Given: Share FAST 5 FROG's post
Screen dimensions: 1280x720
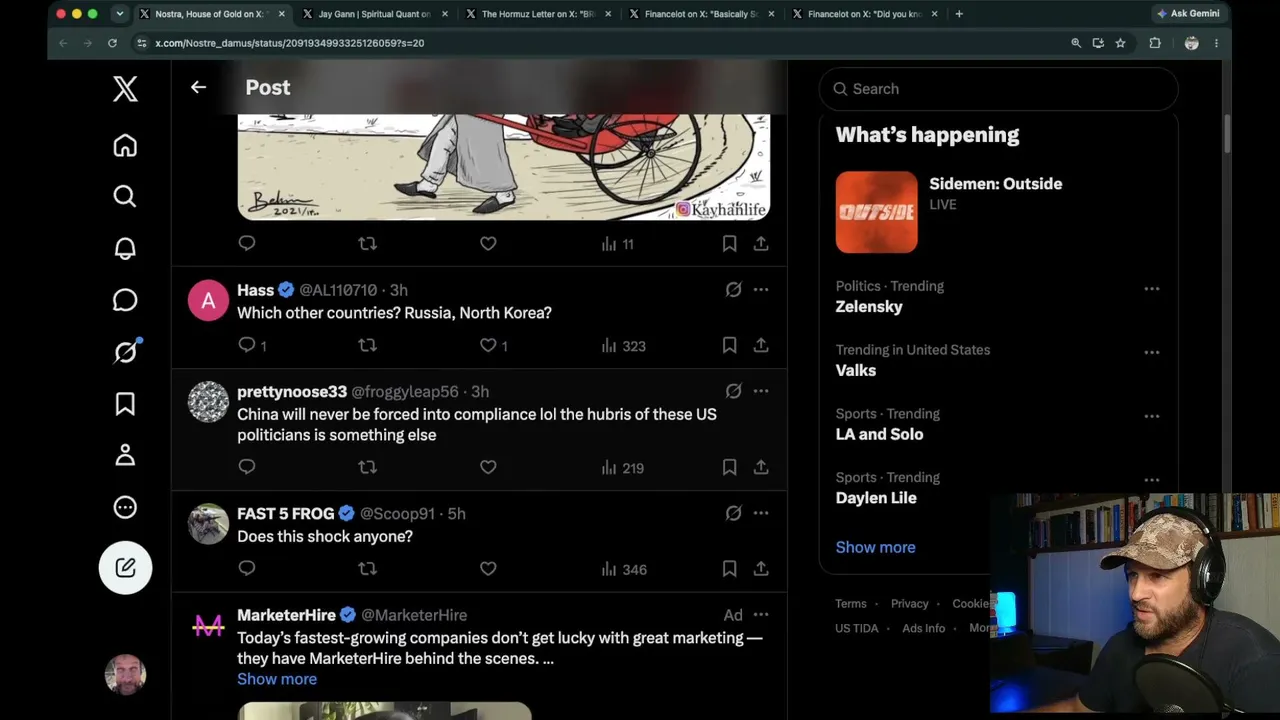Looking at the screenshot, I should click(x=761, y=569).
